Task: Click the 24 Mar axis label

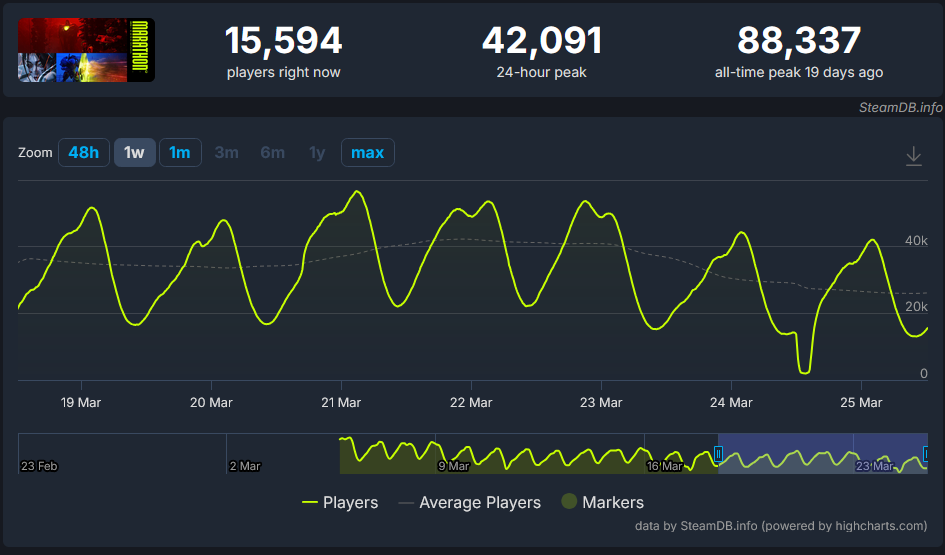Action: (731, 403)
